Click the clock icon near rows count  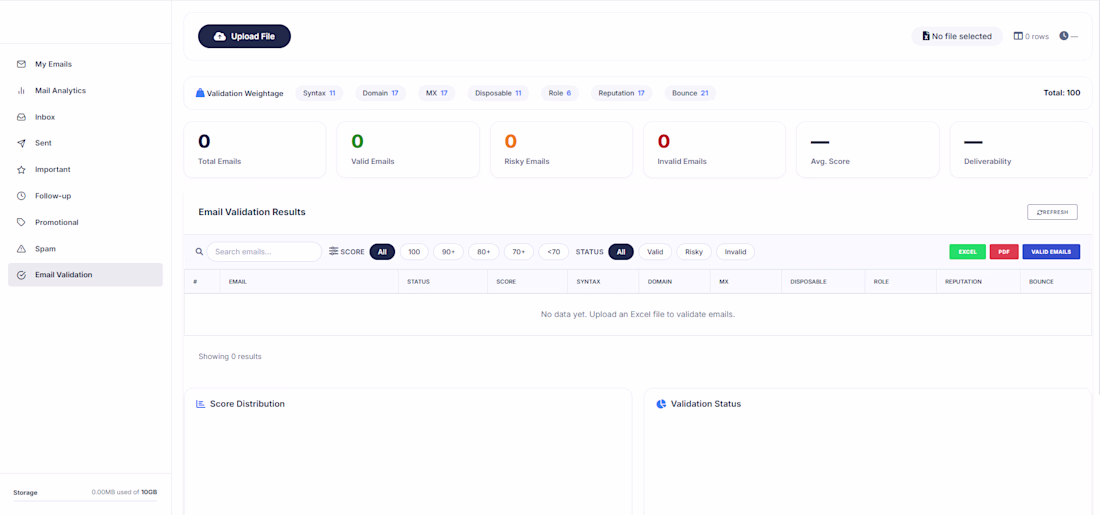(1064, 36)
